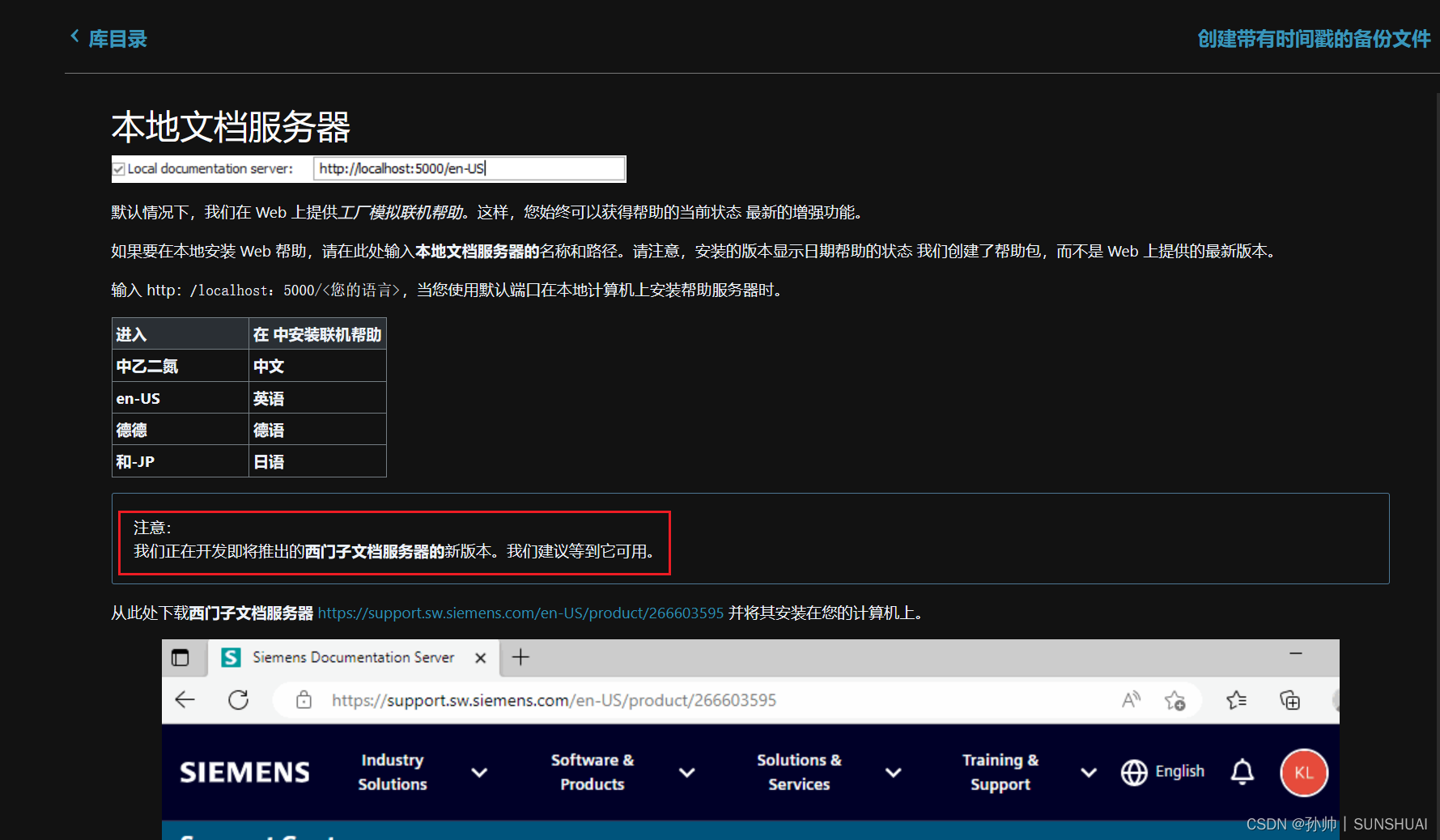Open Solutions & Services menu
The width and height of the screenshot is (1440, 840).
coord(799,772)
